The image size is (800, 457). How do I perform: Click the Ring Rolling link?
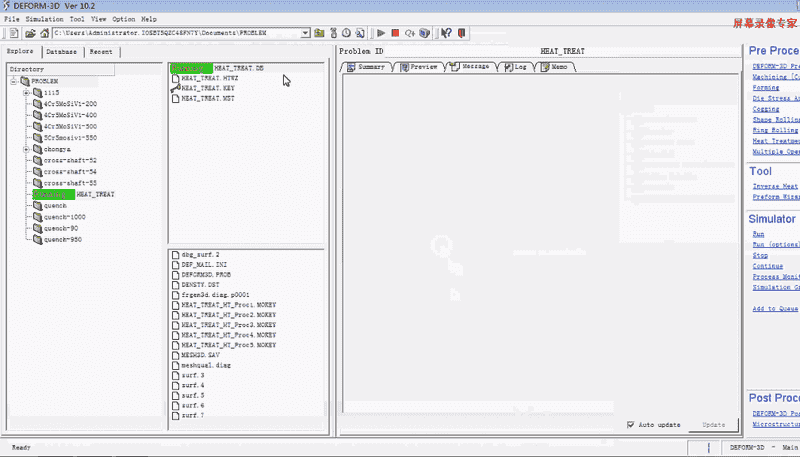coord(776,131)
